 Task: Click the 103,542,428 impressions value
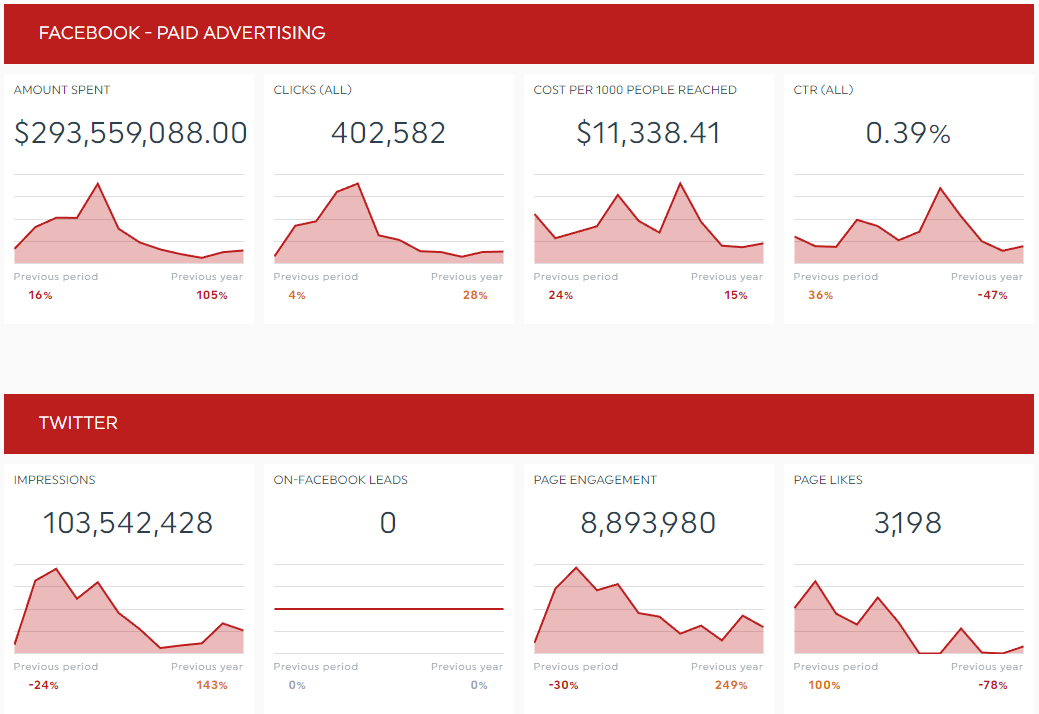128,523
